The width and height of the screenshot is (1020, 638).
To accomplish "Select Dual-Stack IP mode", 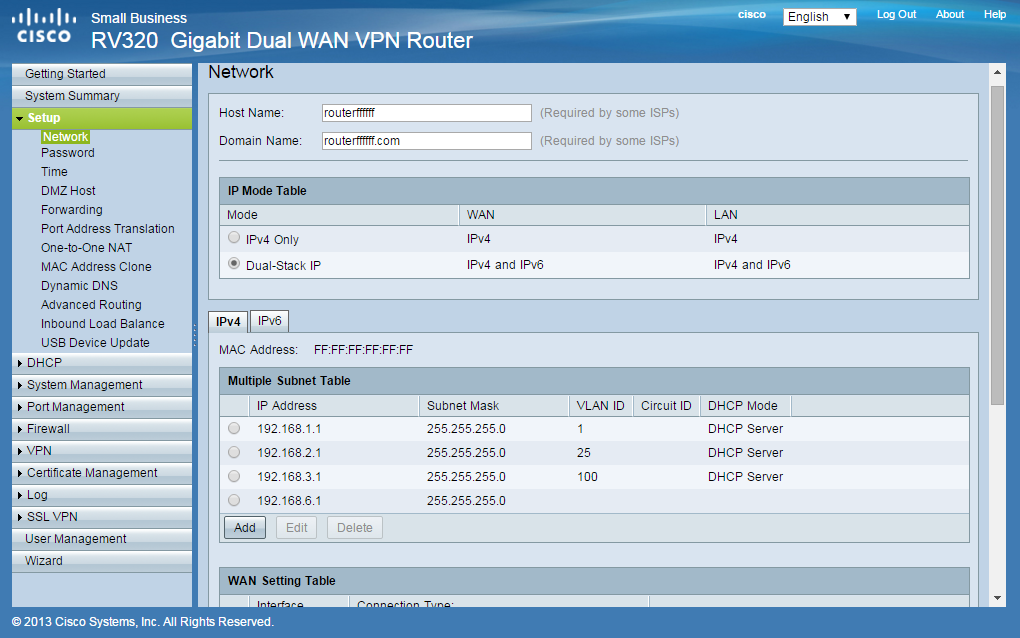I will pos(233,263).
